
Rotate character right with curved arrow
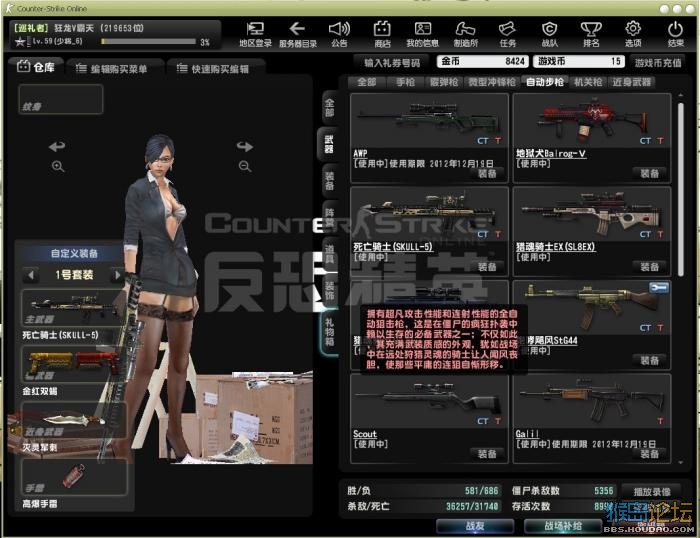click(x=245, y=146)
